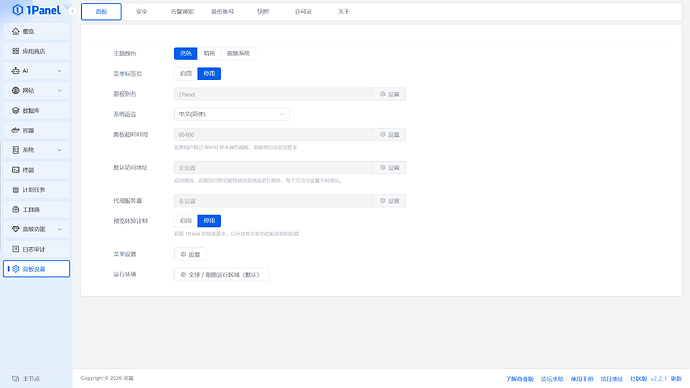Expand the 网站 submenu chevron
Image resolution: width=690 pixels, height=388 pixels.
click(60, 91)
